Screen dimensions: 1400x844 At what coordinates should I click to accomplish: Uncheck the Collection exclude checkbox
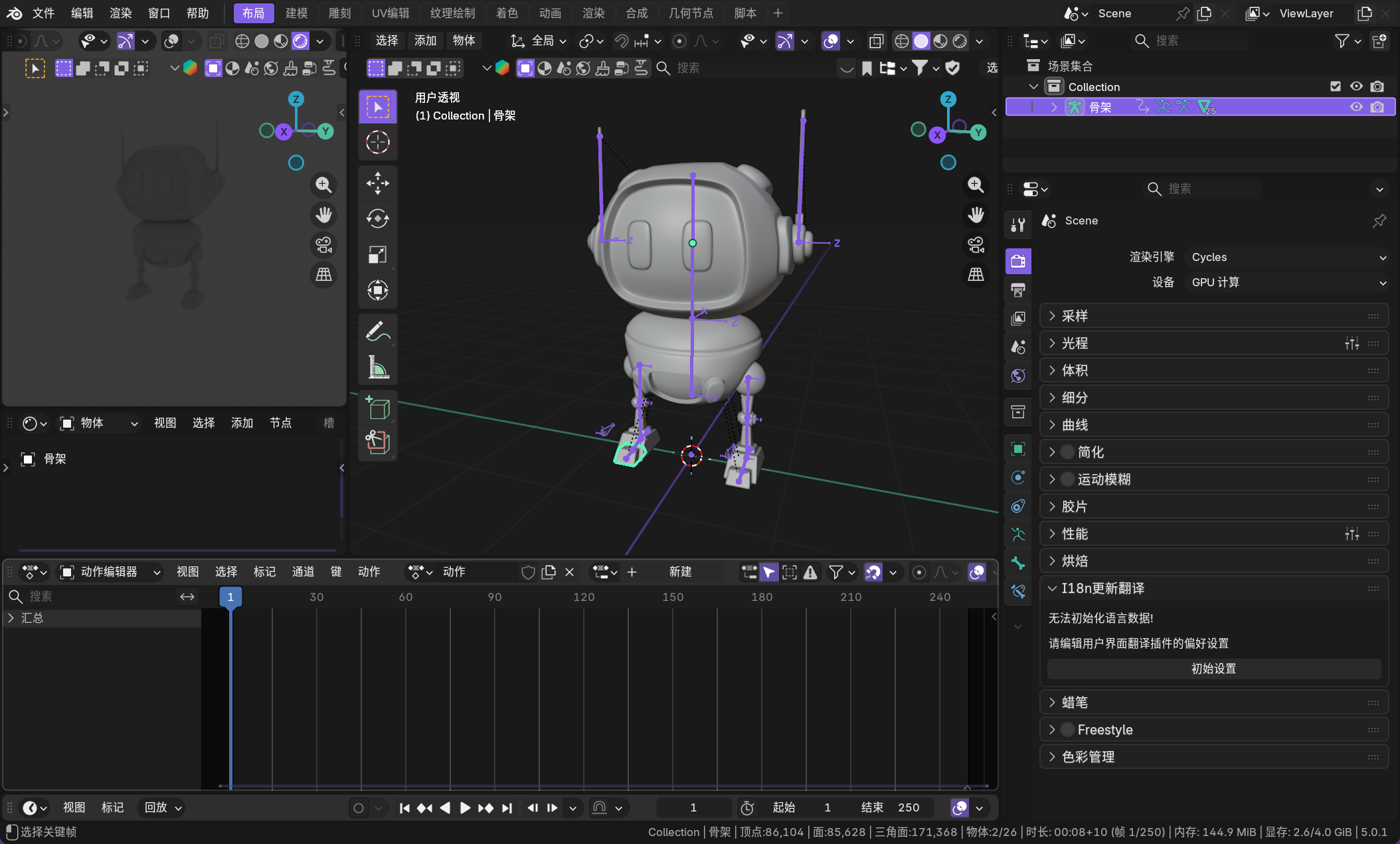(1336, 86)
